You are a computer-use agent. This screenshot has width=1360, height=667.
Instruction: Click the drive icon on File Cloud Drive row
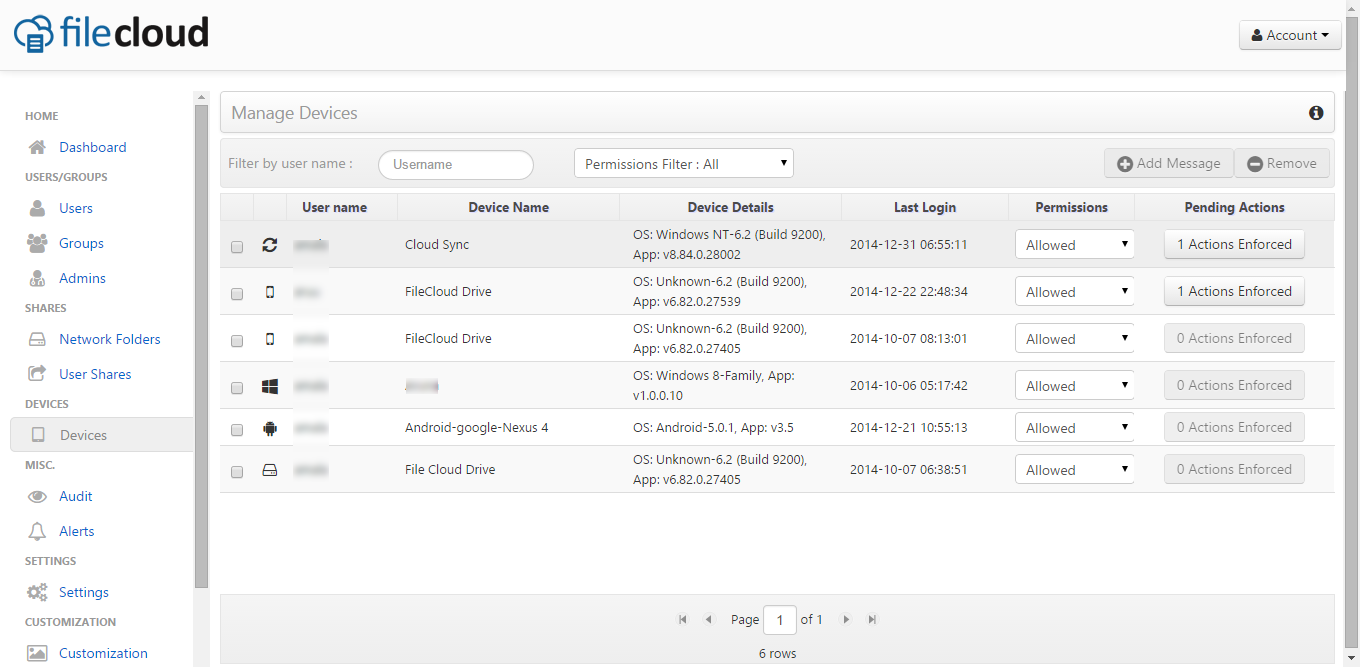coord(269,470)
